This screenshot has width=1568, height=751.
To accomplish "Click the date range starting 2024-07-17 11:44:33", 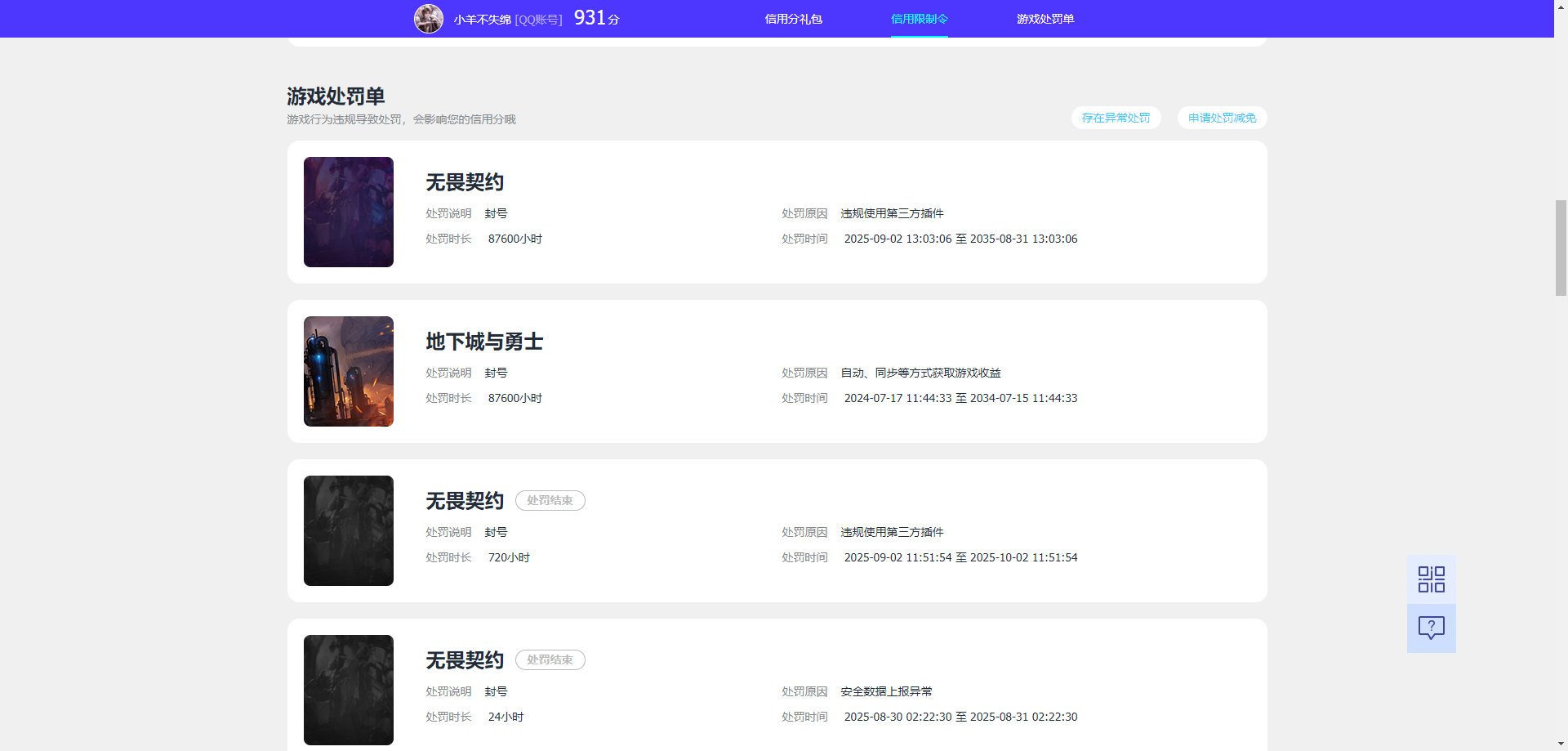I will coord(961,398).
